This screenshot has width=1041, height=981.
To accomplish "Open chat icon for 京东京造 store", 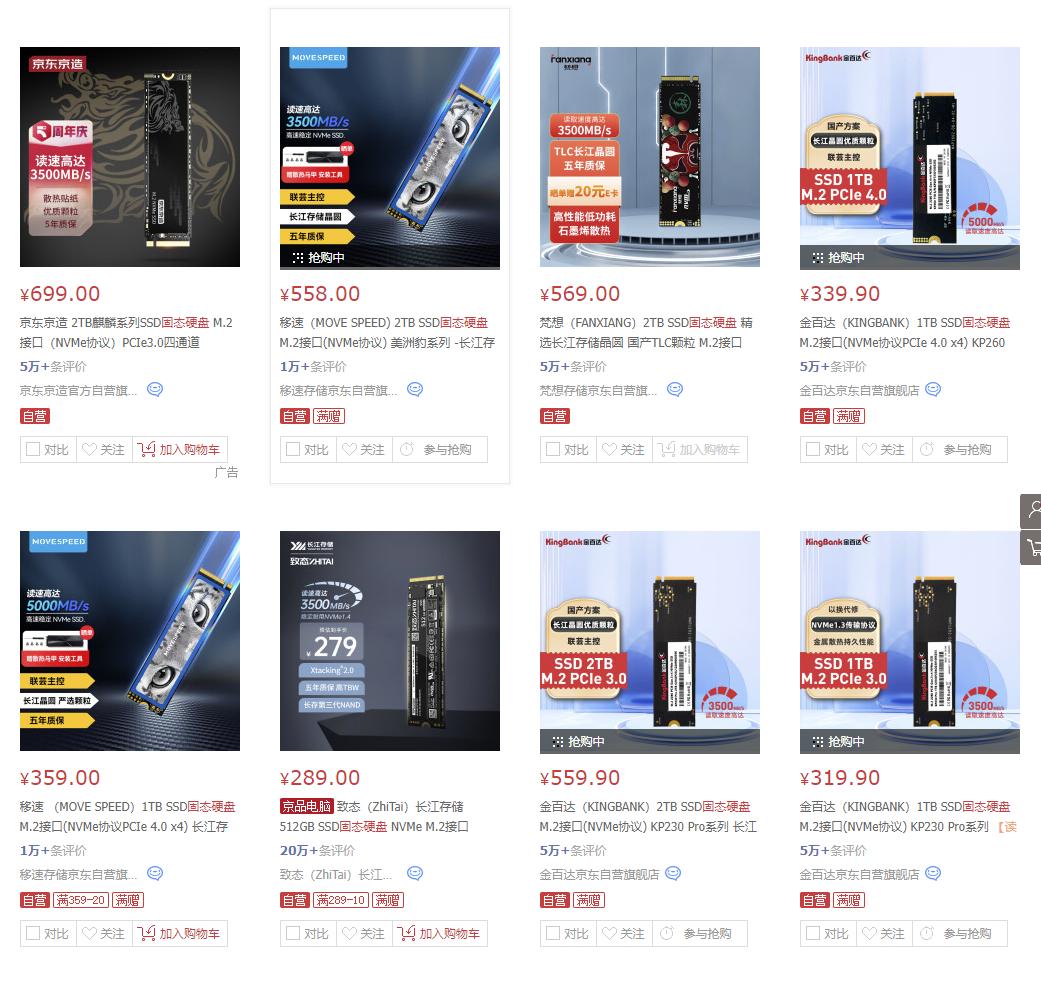I will tap(155, 390).
